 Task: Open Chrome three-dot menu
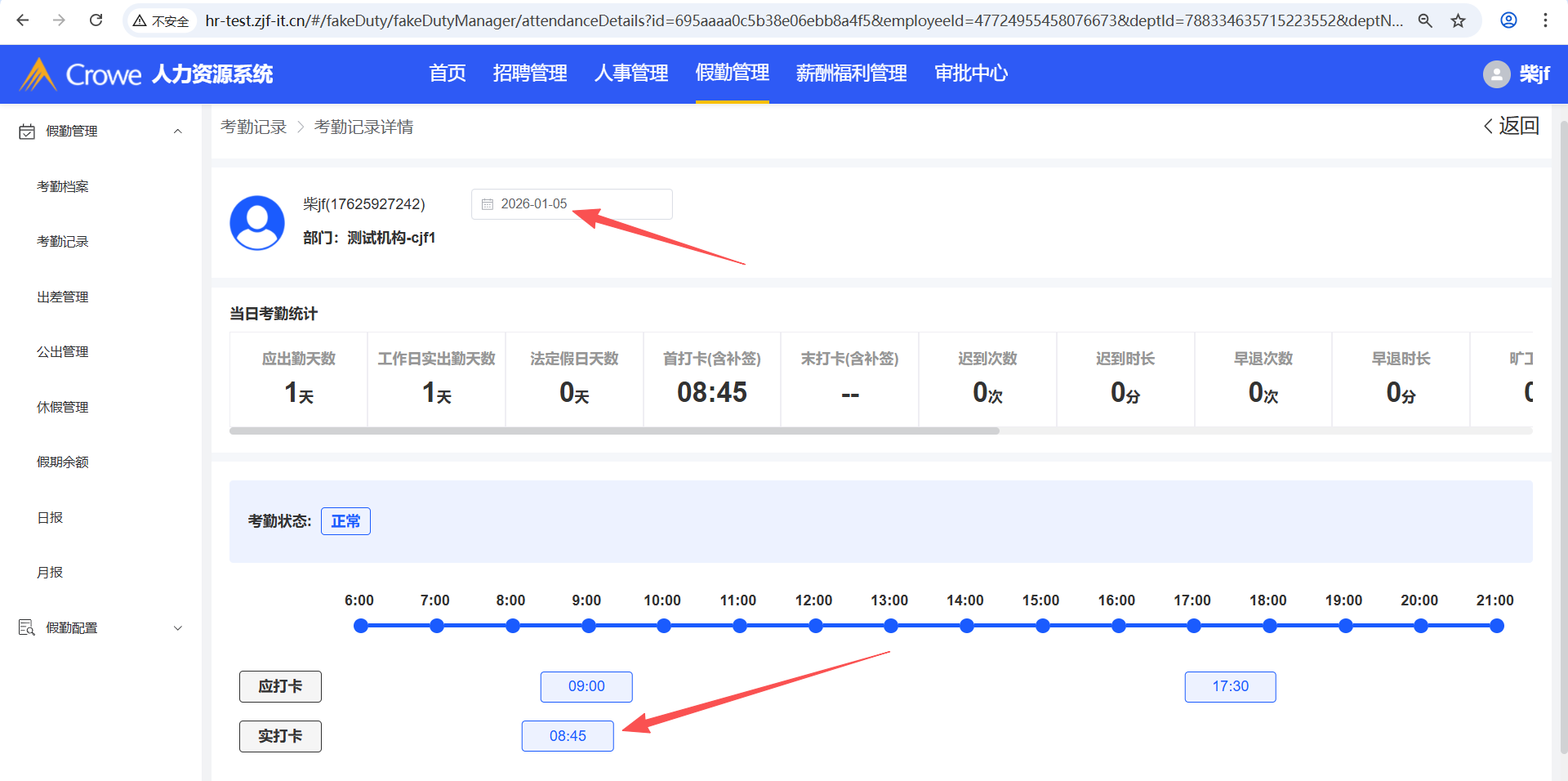[1545, 20]
